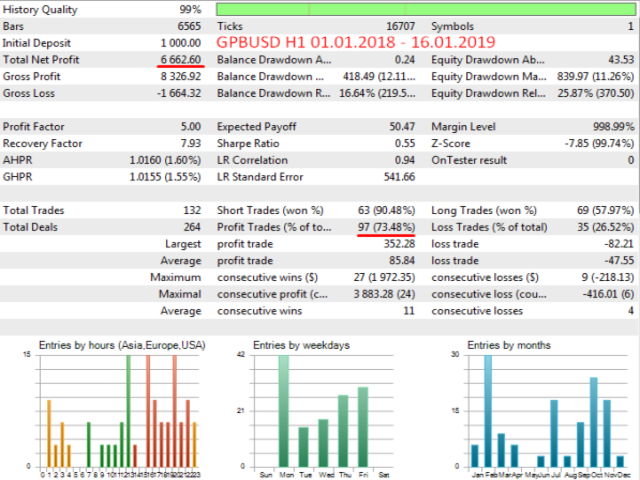Select the Recovery Factor value 7.93

point(191,144)
